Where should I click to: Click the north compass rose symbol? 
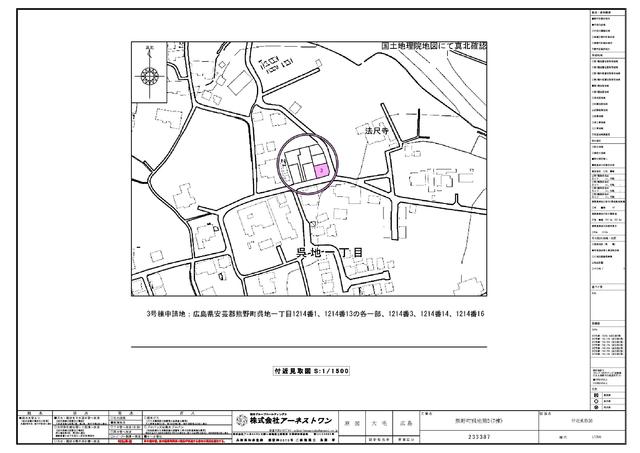(149, 76)
